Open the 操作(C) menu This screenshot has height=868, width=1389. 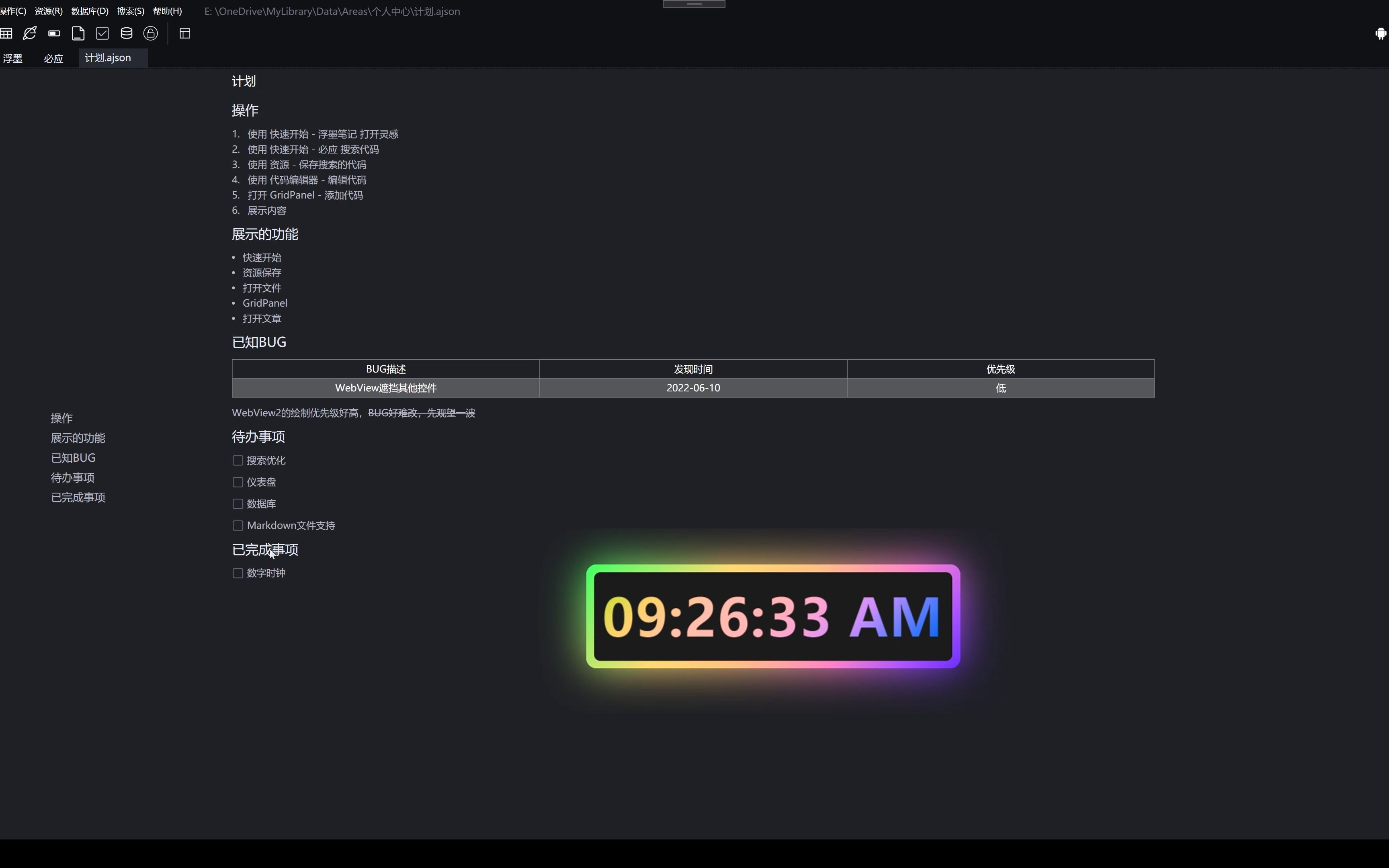coord(12,11)
